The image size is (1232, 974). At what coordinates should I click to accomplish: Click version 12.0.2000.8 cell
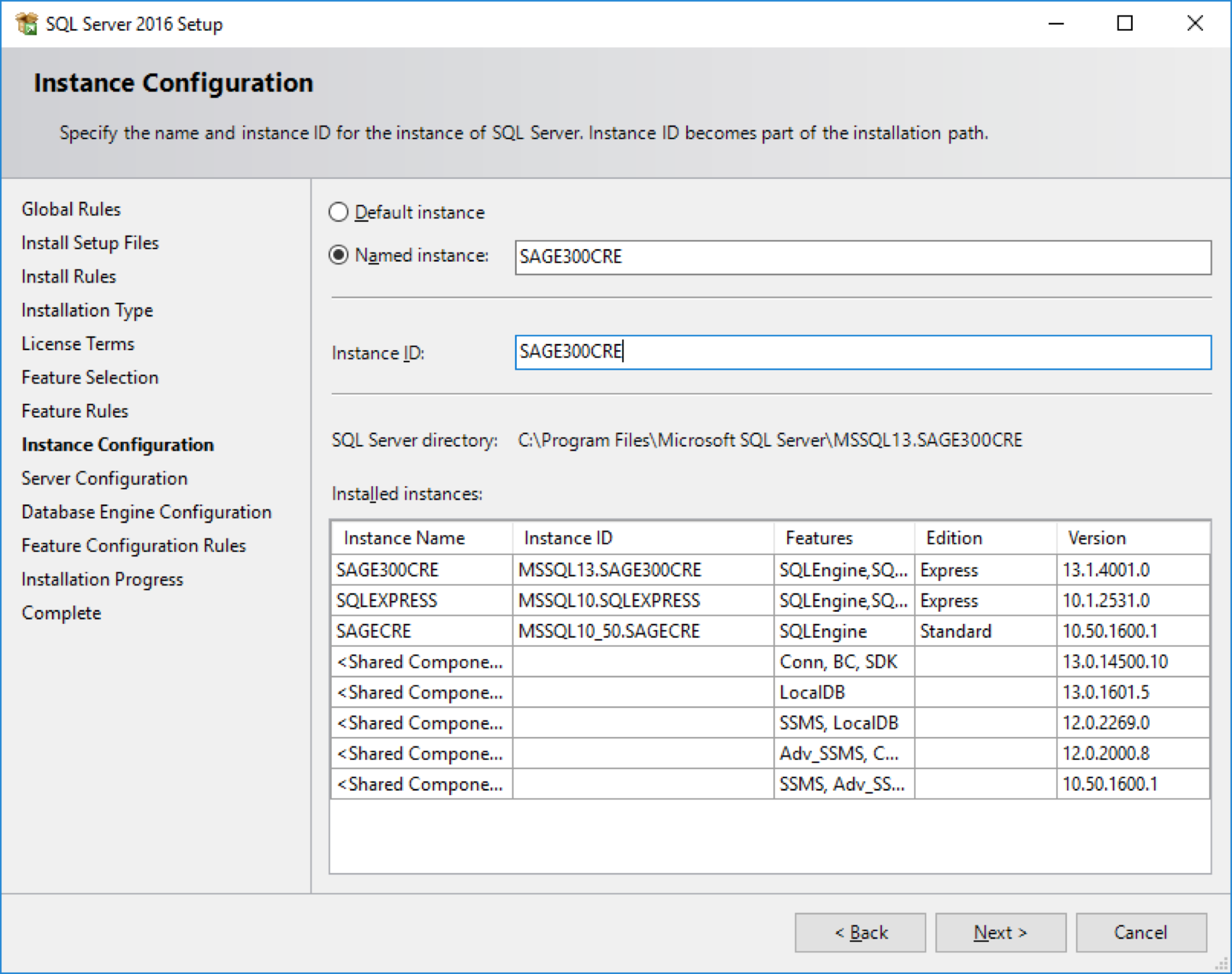(1133, 753)
